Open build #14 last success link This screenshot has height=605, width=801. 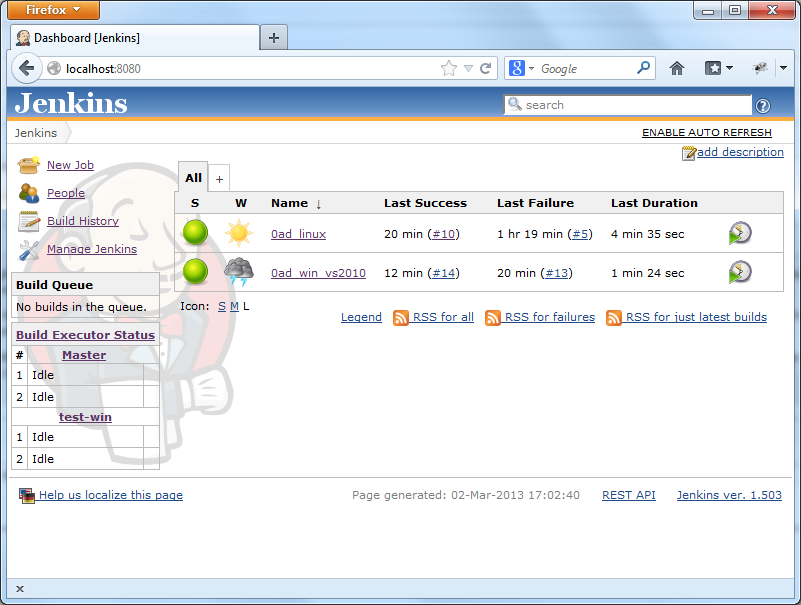[443, 273]
